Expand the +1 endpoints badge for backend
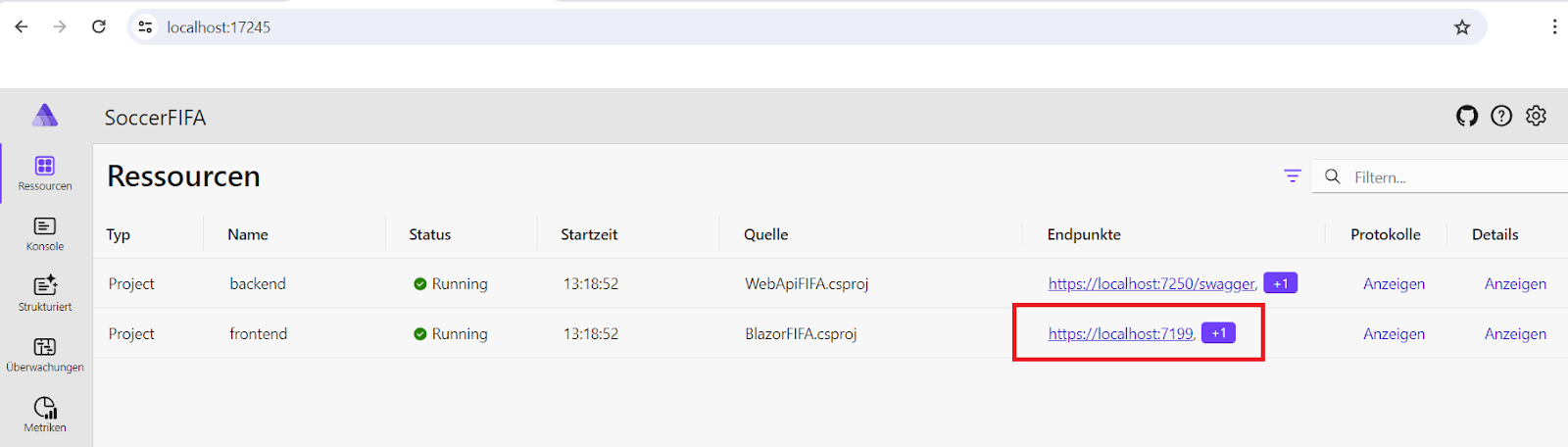Screen dimensions: 1568x447 coord(1280,283)
